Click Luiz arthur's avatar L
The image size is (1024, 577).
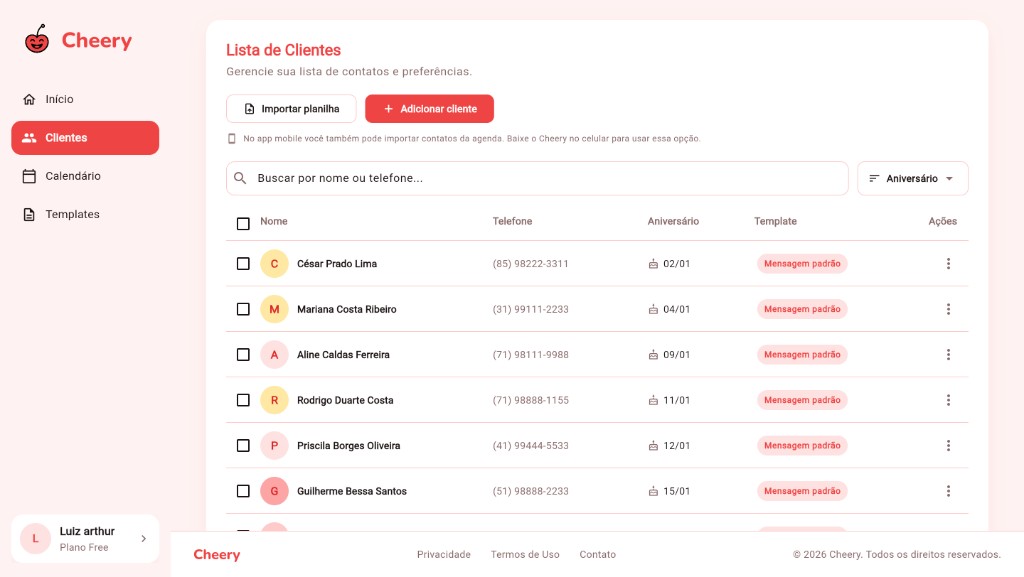coord(35,538)
